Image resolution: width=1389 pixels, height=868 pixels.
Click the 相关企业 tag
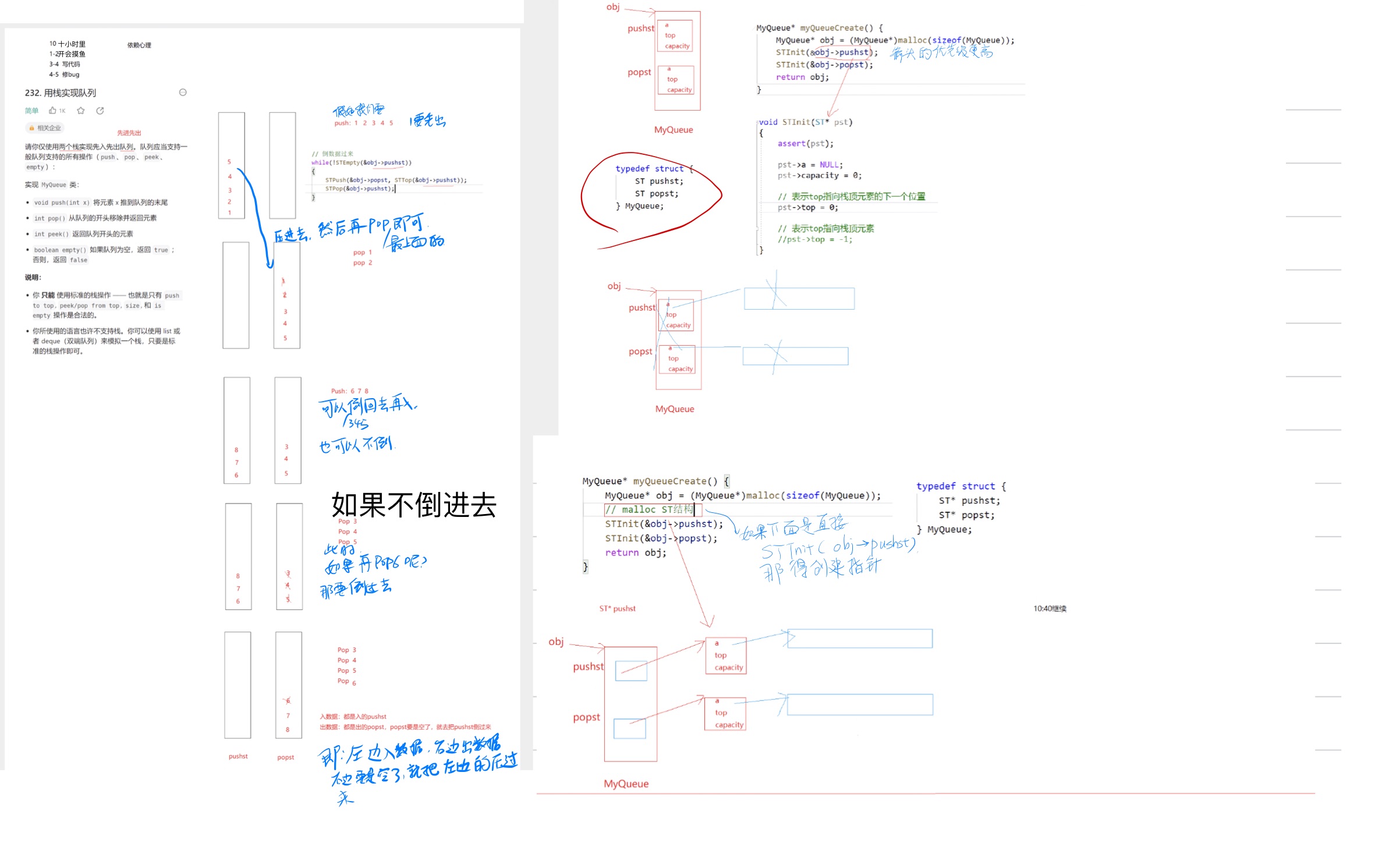click(x=49, y=128)
